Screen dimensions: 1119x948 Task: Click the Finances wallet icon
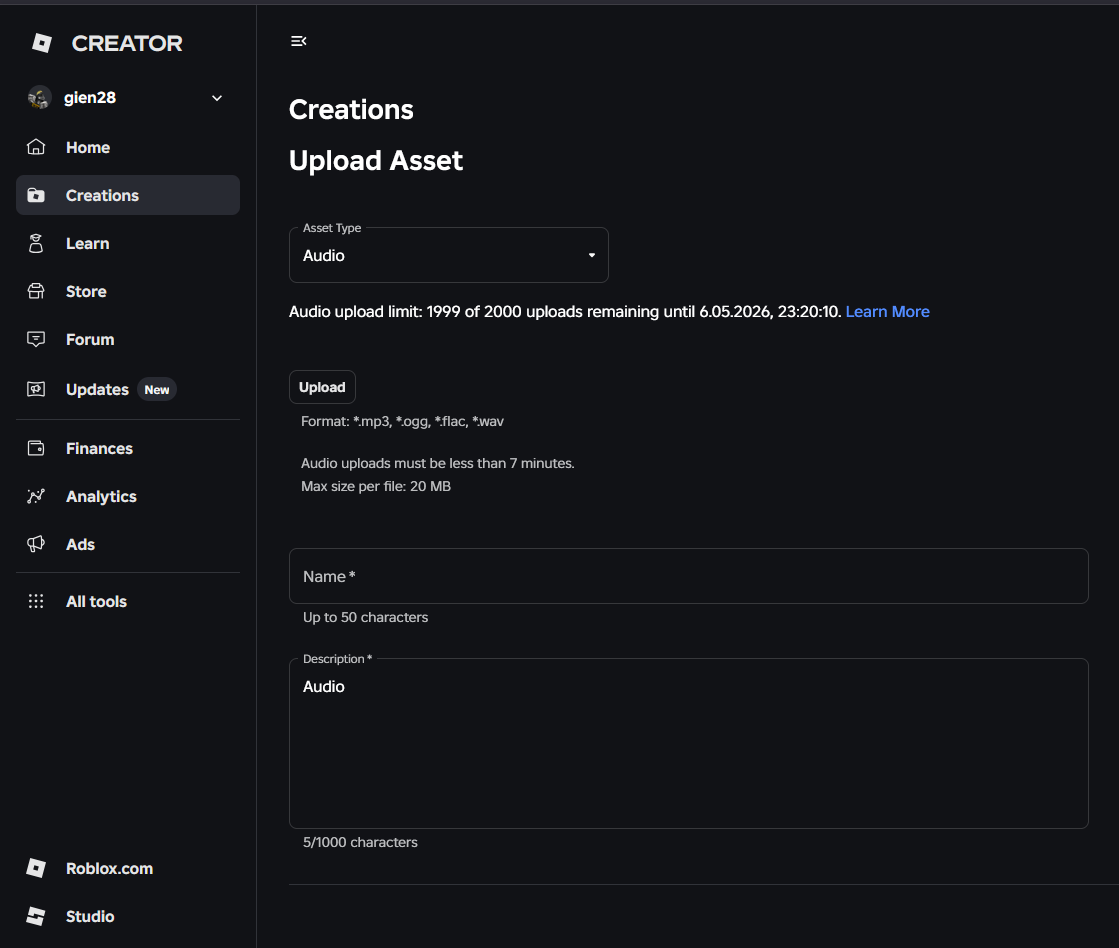click(36, 448)
